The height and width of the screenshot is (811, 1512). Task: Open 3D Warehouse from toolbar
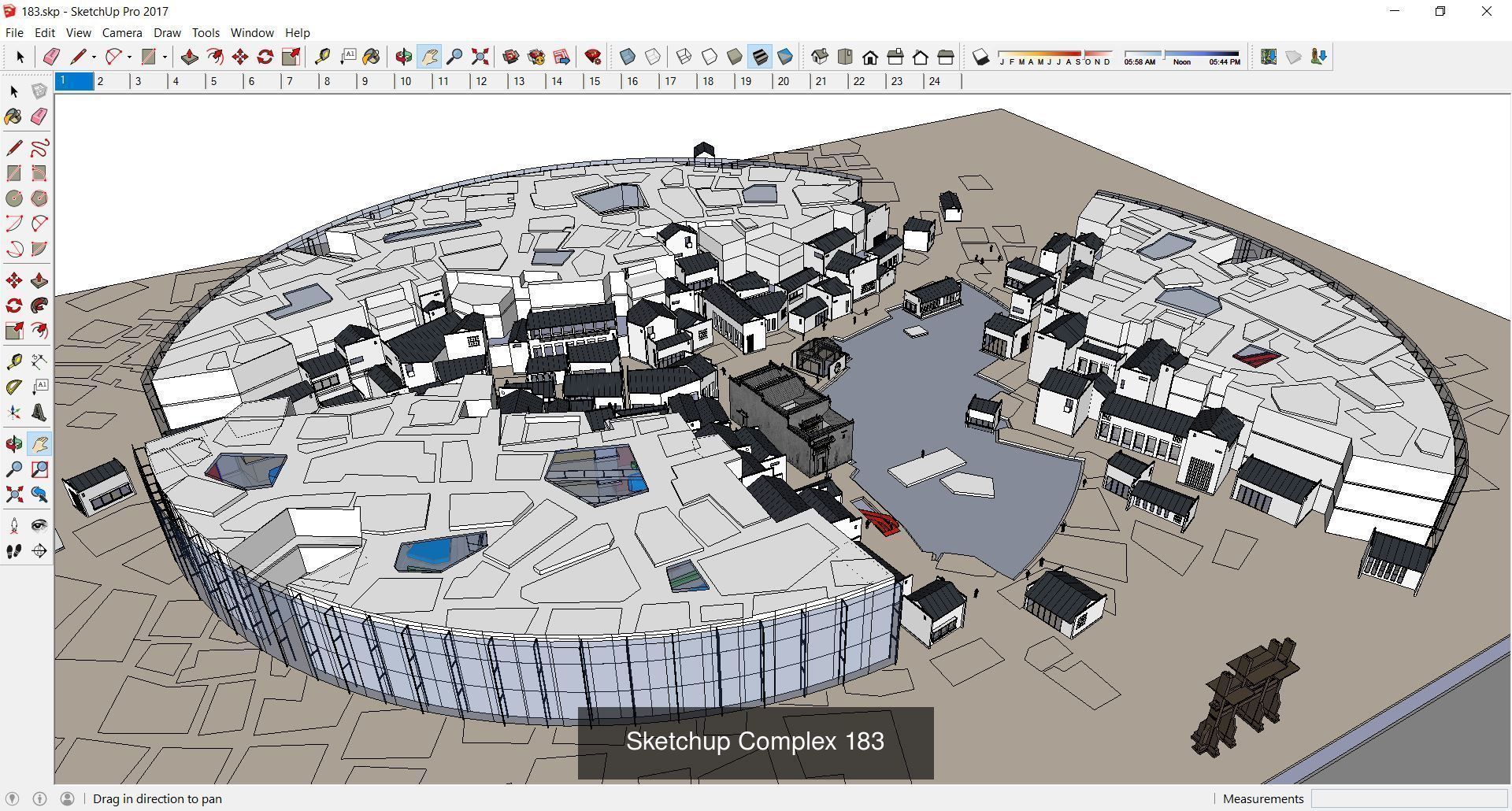coord(511,57)
